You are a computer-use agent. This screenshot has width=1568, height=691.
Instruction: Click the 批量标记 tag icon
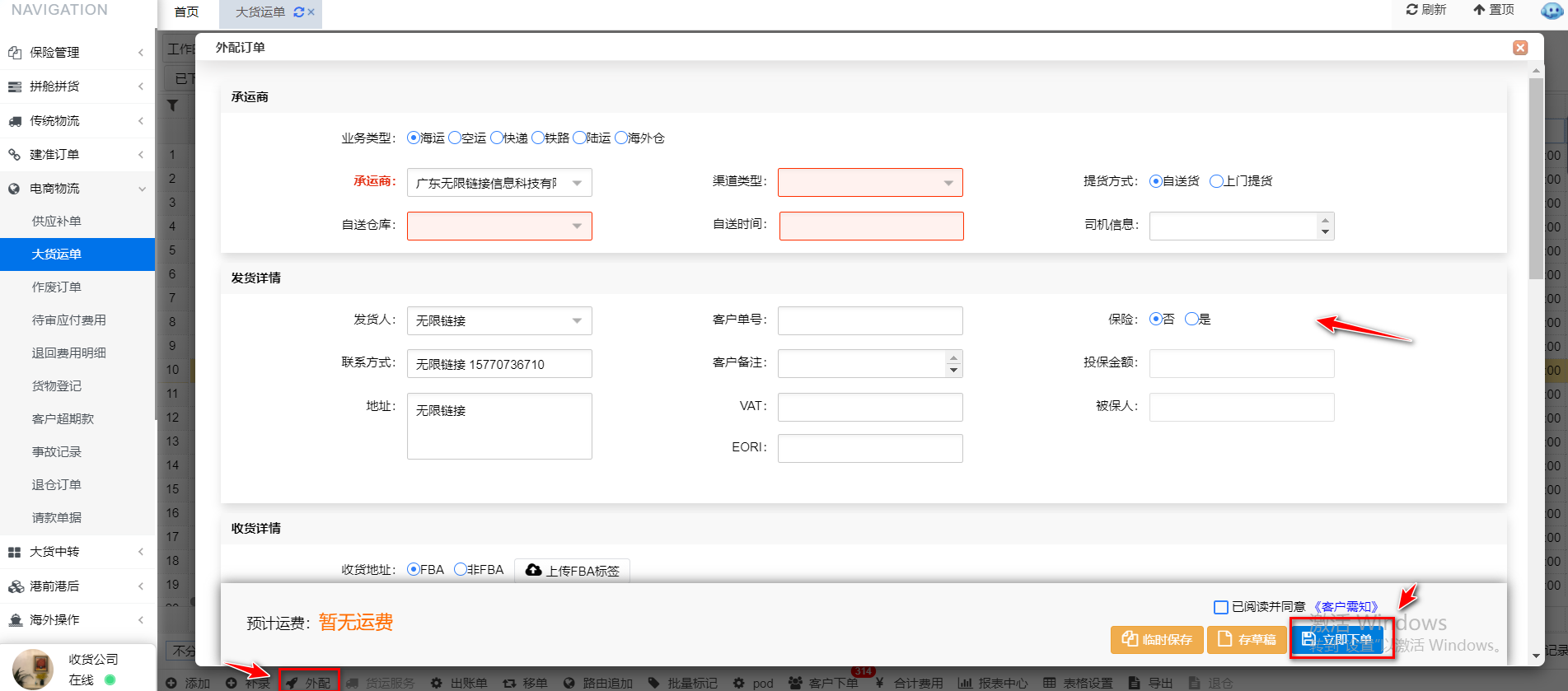654,683
